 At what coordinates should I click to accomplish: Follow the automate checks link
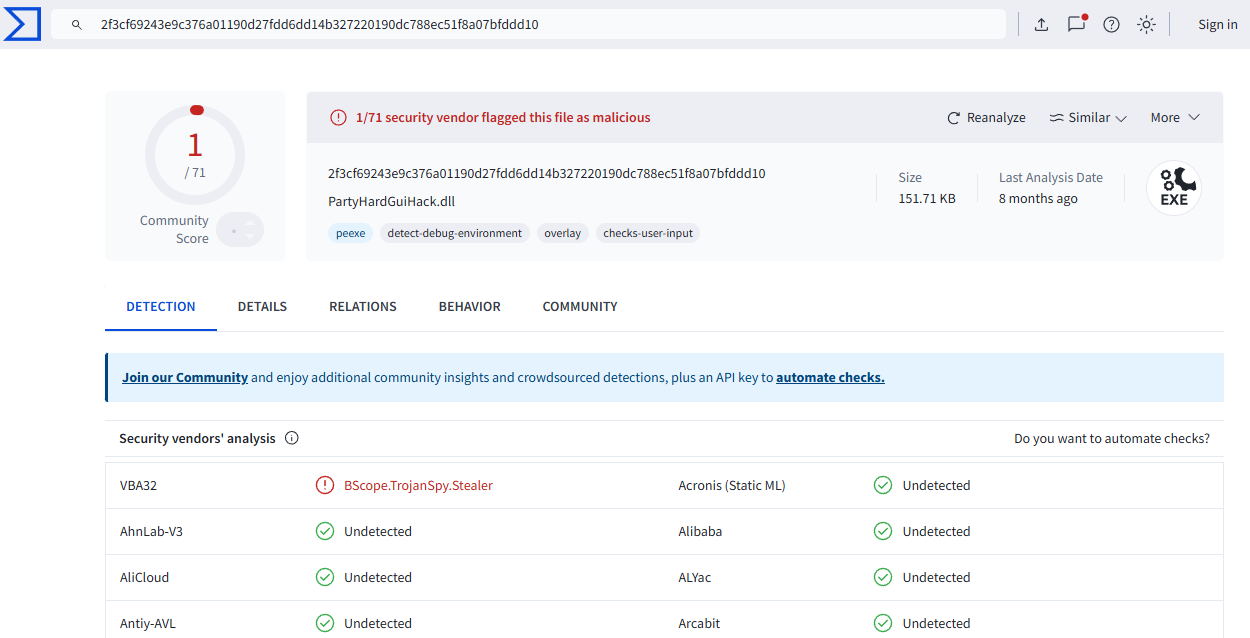[830, 378]
